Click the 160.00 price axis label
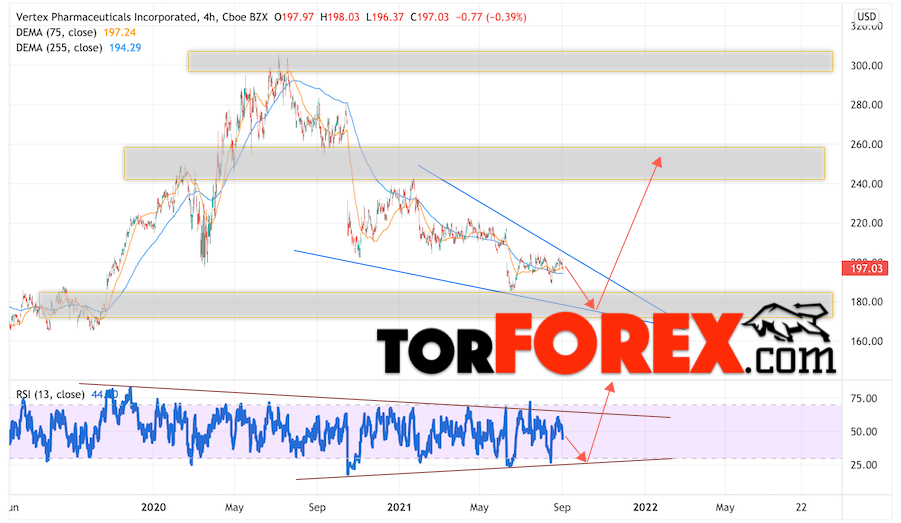This screenshot has width=901, height=523. (867, 341)
